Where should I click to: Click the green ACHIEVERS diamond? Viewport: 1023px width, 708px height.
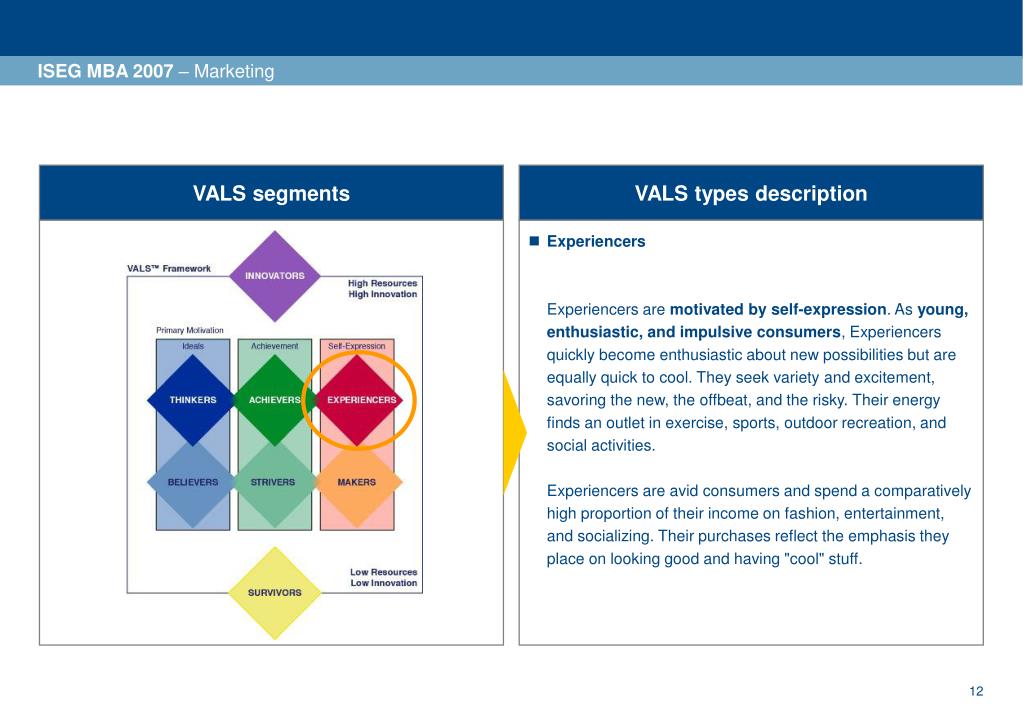tap(275, 400)
